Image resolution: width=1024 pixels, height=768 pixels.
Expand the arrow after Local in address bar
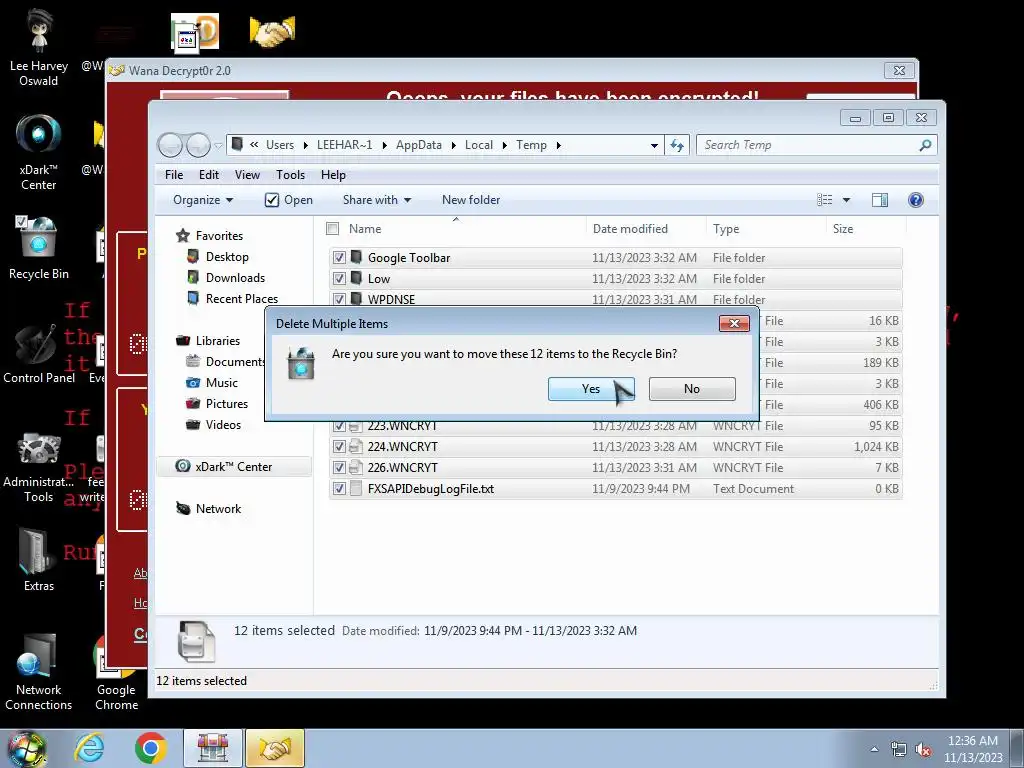pos(504,146)
